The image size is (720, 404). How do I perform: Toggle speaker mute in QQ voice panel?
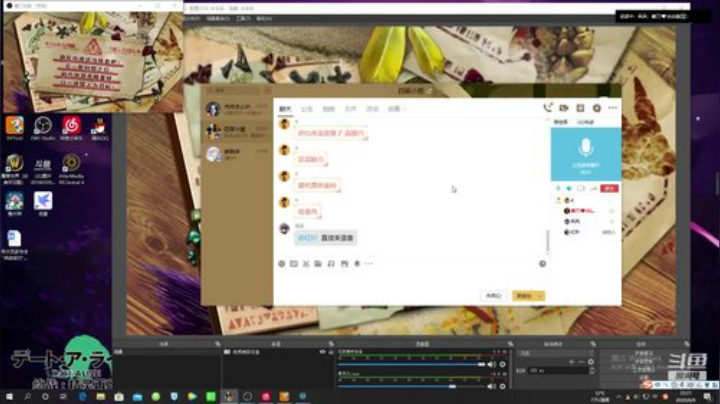click(x=569, y=189)
